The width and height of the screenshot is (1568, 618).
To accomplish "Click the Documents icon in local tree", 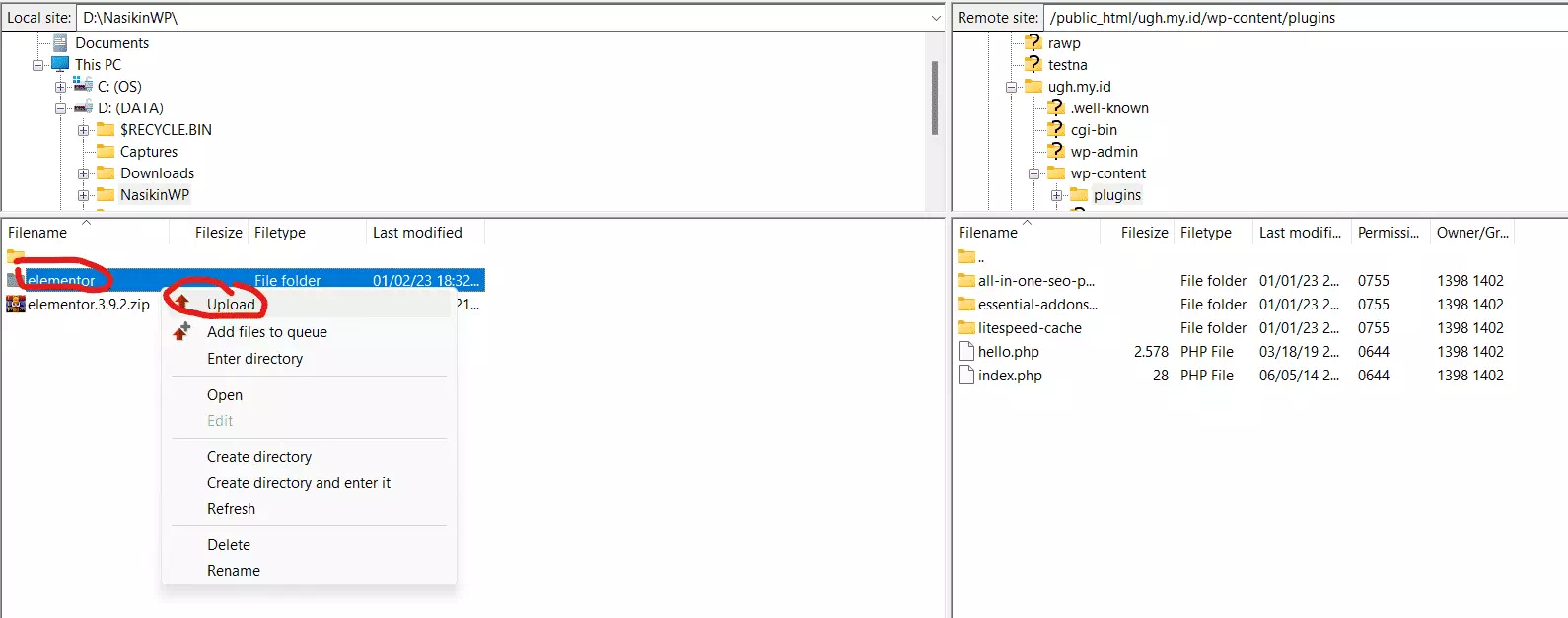I will 60,42.
